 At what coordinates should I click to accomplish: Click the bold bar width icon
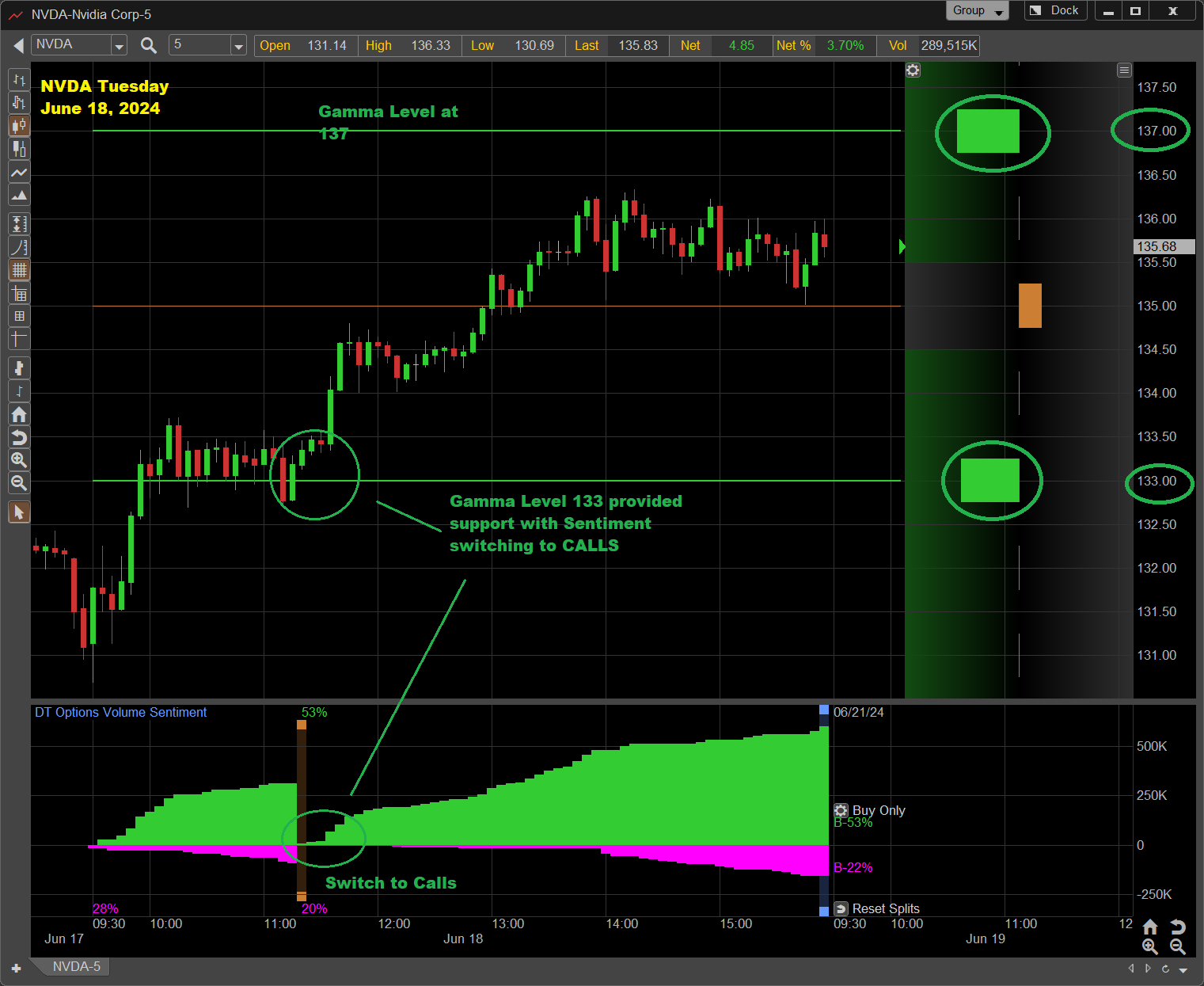(19, 367)
